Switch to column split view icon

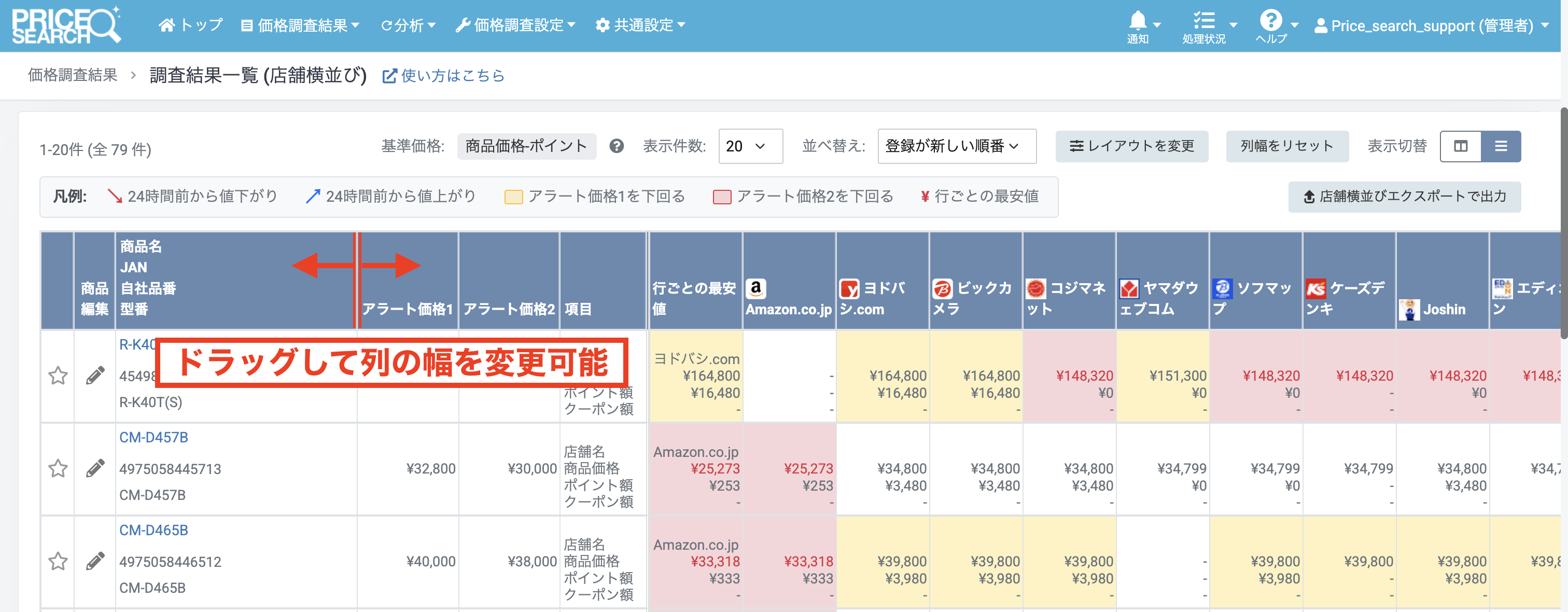tap(1460, 146)
